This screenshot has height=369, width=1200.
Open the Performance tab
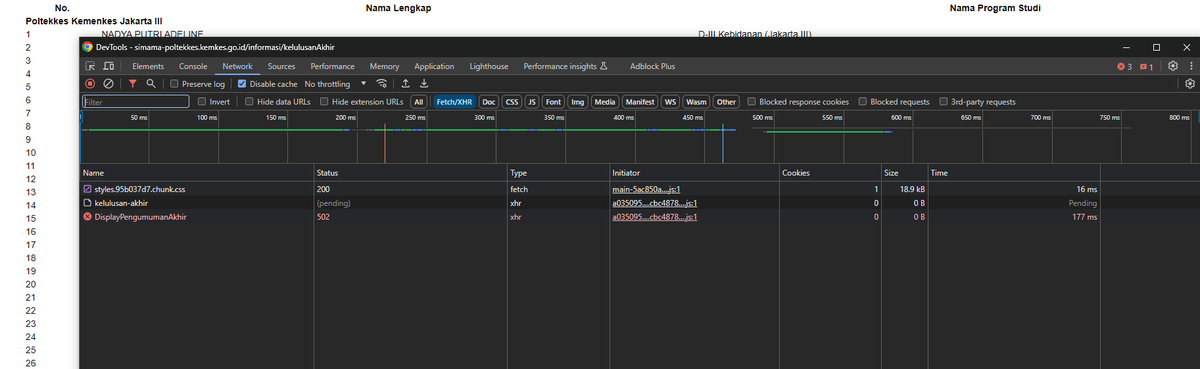[x=332, y=66]
